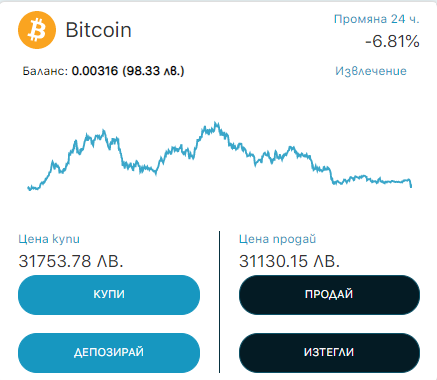The height and width of the screenshot is (380, 437).
Task: Click the balance amount 0.00316
Action: point(95,71)
